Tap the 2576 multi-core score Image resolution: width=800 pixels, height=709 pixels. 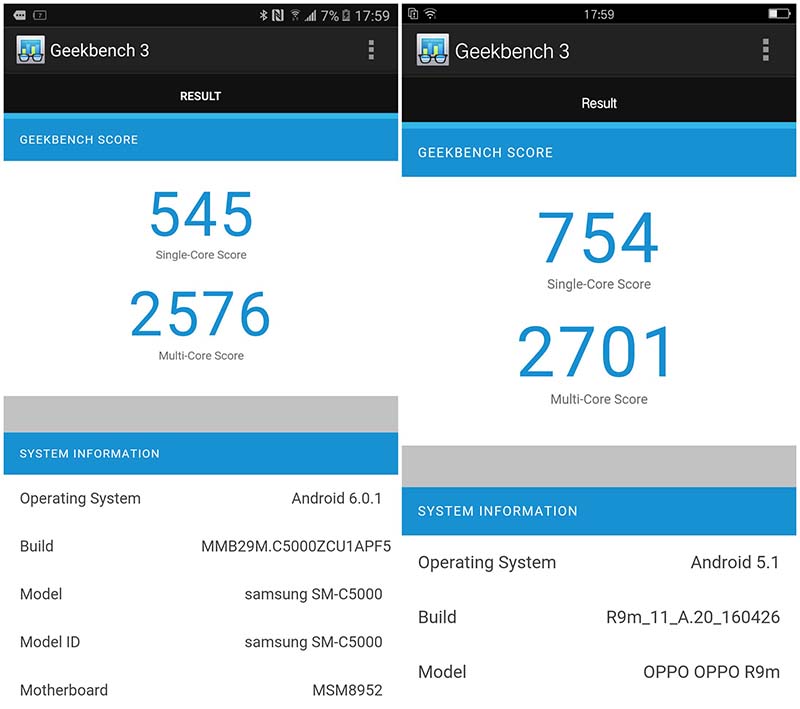click(200, 313)
